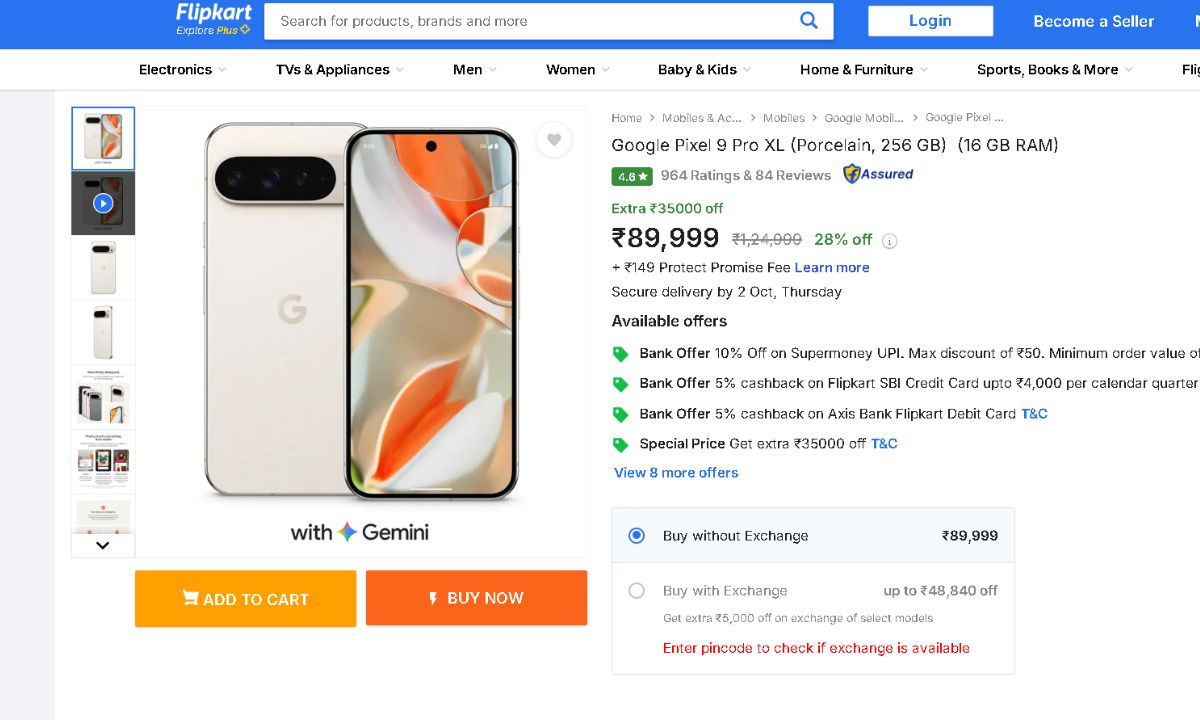Open the Sports, Books & More menu
This screenshot has height=720, width=1200.
coord(1054,70)
